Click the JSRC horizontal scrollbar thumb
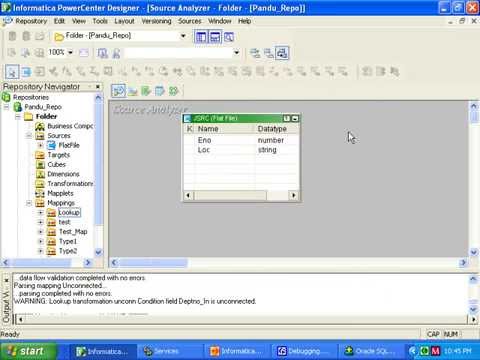Viewport: 480px width, 360px height. (x=230, y=195)
